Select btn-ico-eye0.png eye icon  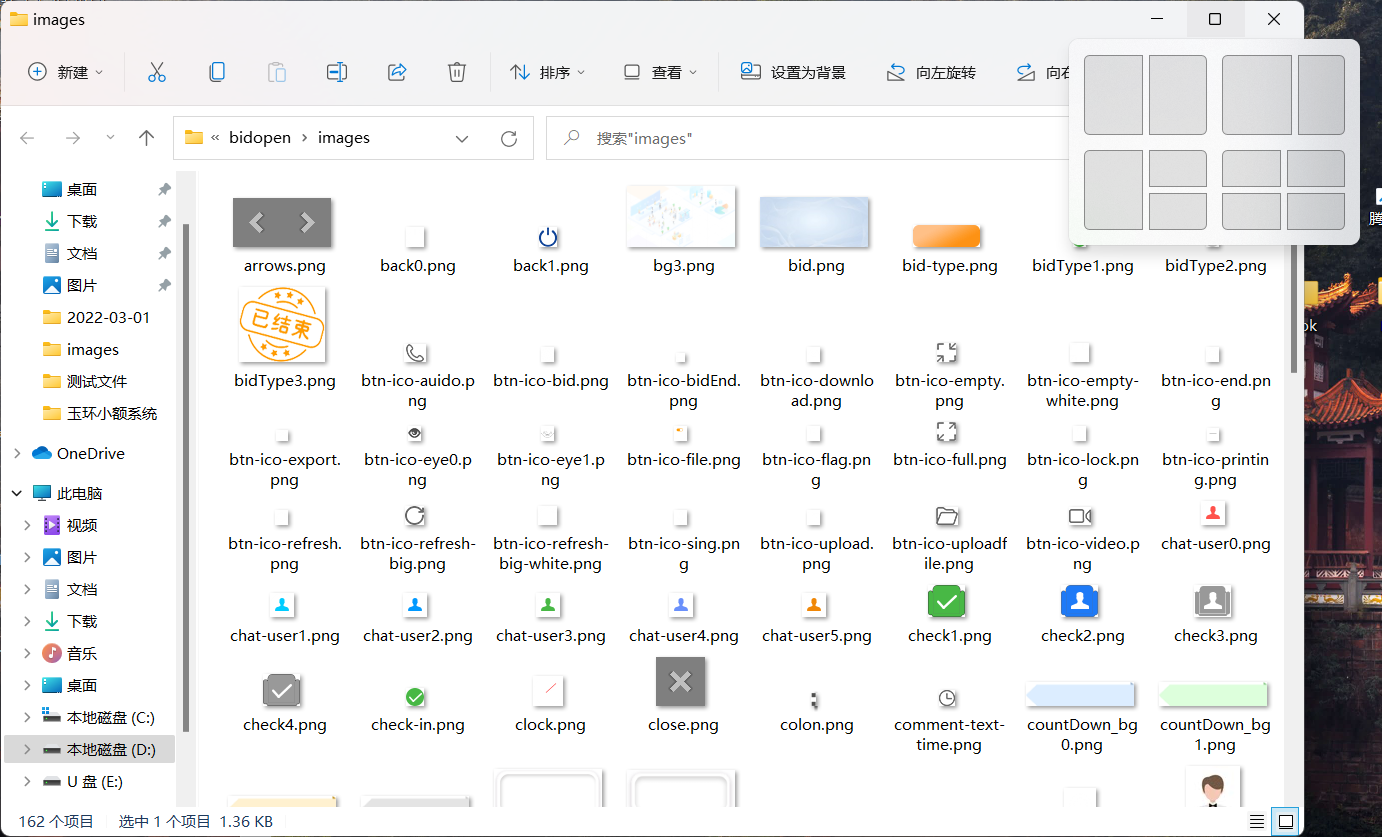tap(415, 433)
